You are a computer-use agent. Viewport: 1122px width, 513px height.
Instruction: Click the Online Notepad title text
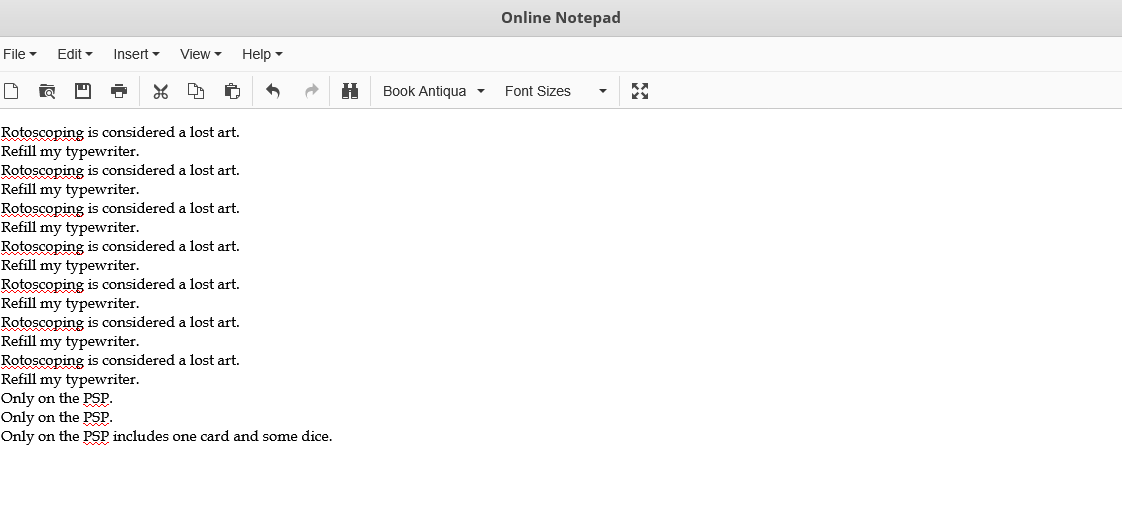[x=560, y=17]
